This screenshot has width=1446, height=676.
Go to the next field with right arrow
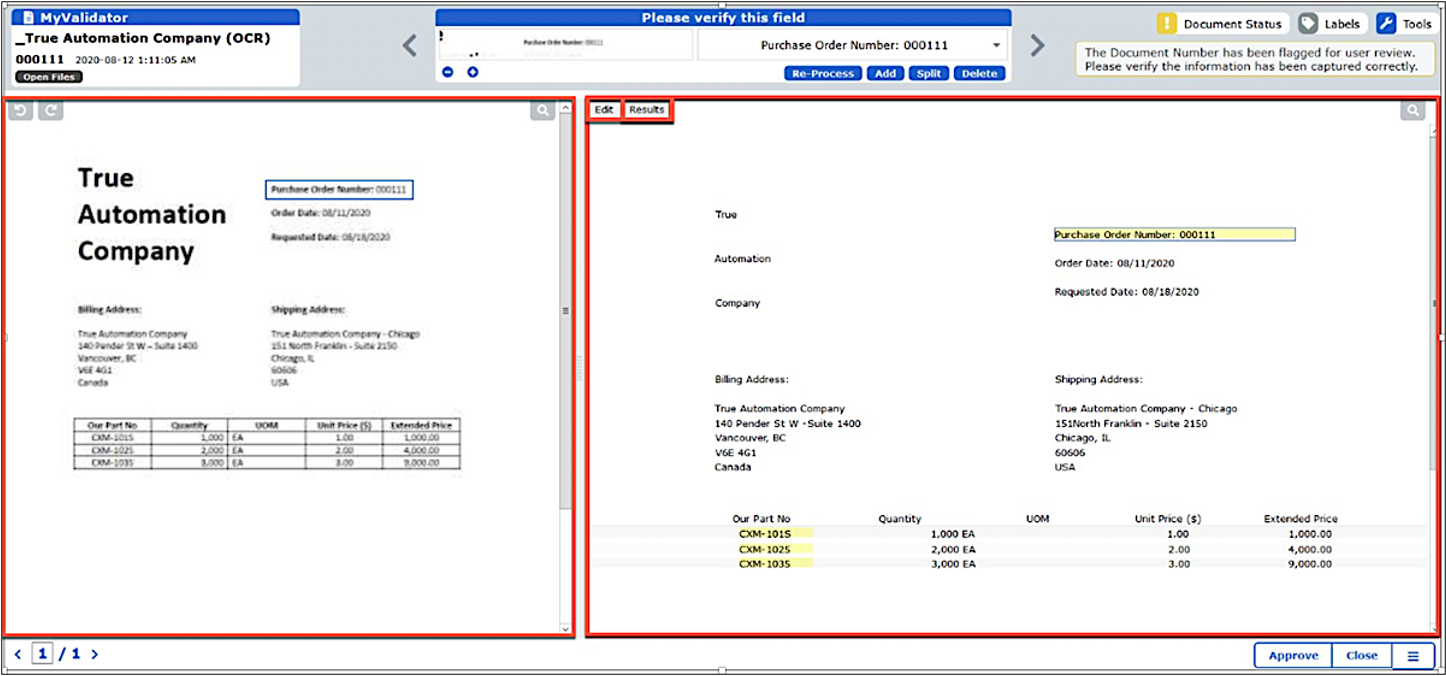click(x=1037, y=46)
